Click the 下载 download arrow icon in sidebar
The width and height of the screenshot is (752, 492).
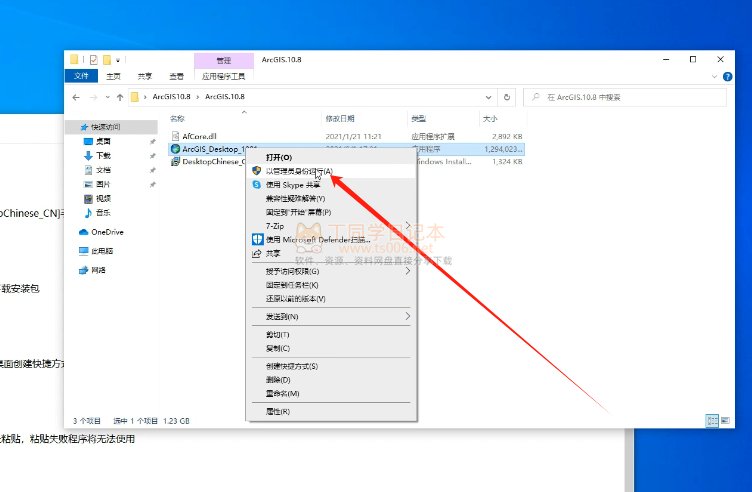tap(88, 156)
